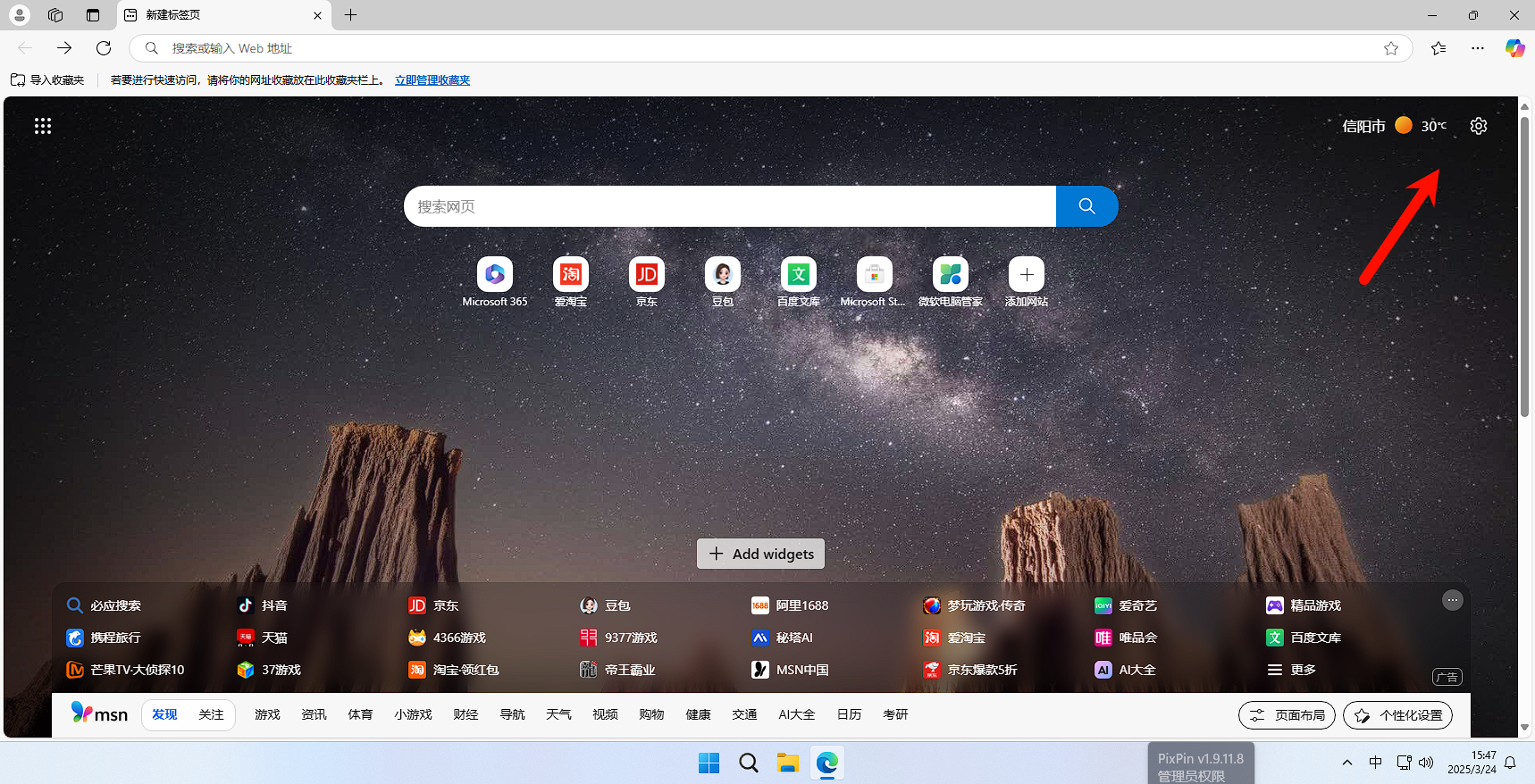The image size is (1535, 784).
Task: Open the 百度文库 quick link tile
Action: pos(799,282)
